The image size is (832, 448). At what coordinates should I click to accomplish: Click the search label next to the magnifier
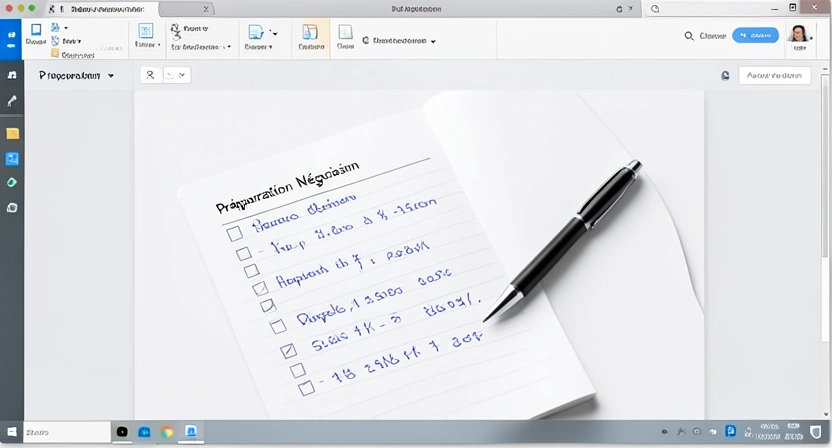(713, 36)
